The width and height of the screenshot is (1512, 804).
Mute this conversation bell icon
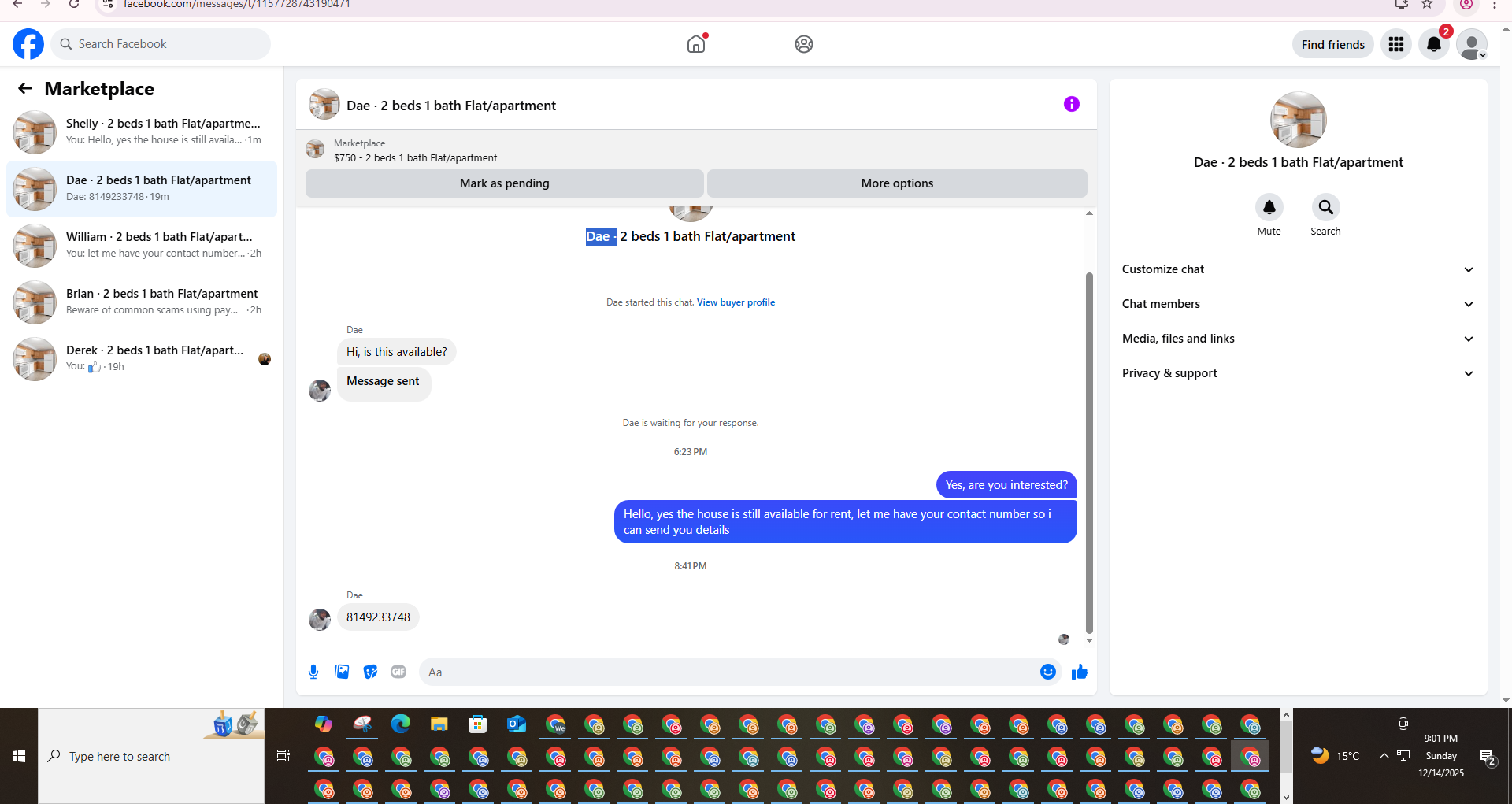(1269, 207)
